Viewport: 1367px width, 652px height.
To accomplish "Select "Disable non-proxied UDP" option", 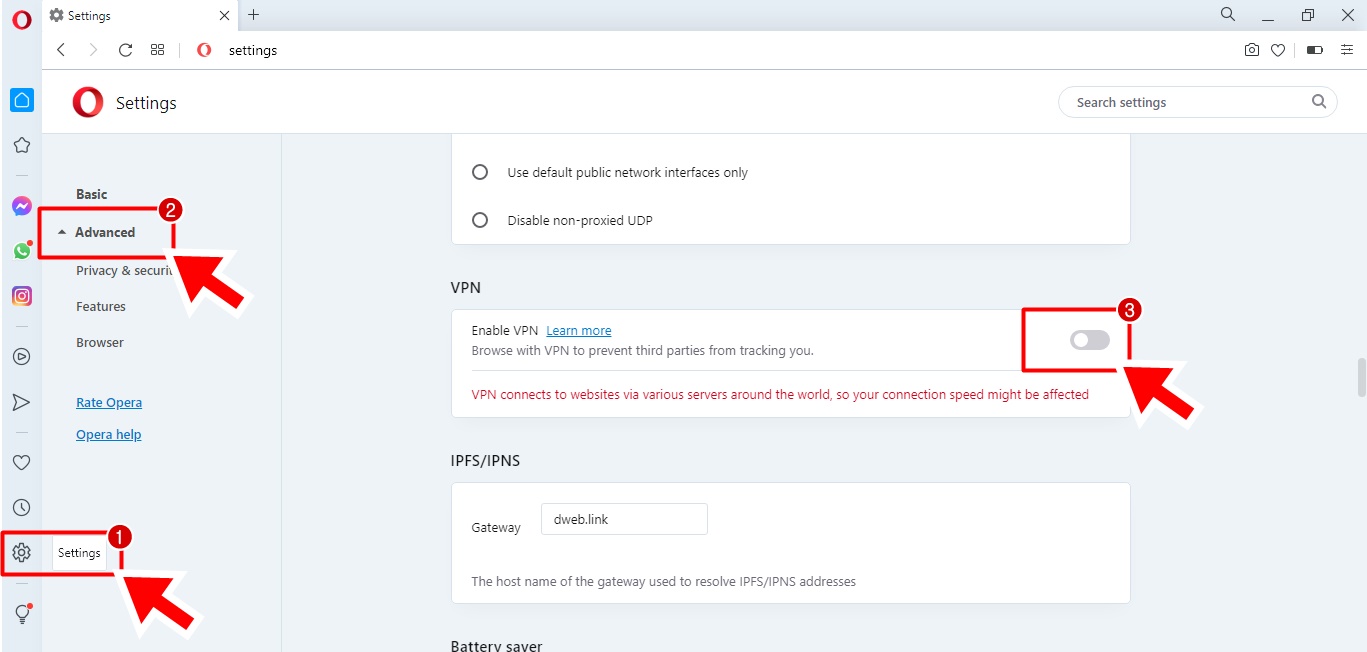I will [480, 220].
